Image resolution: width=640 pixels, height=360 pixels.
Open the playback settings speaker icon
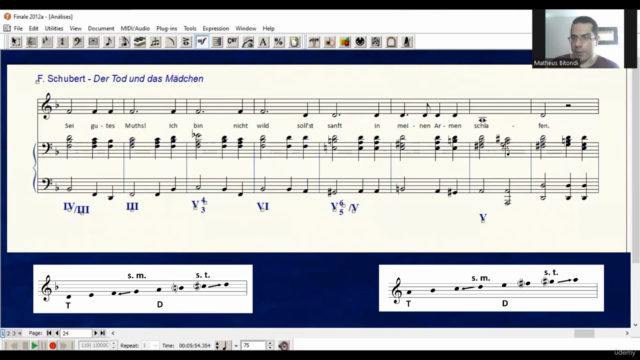[x=284, y=346]
